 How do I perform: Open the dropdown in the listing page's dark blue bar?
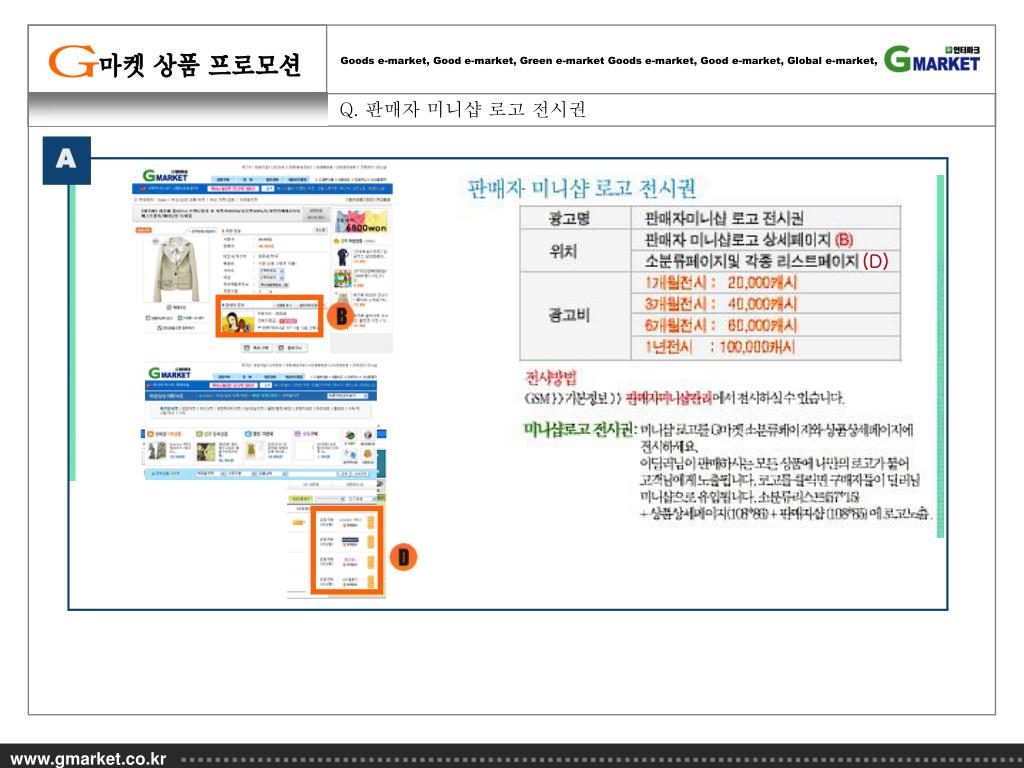(349, 396)
